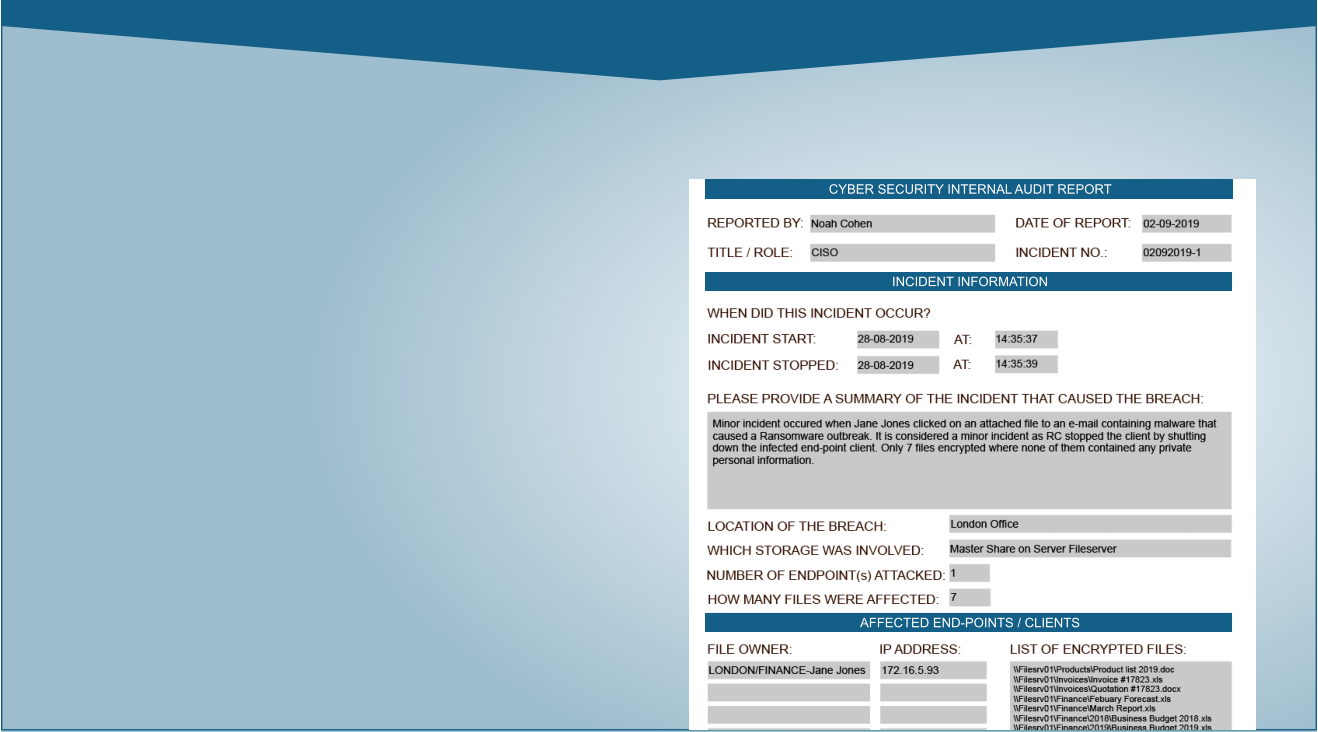Image resolution: width=1318 pixels, height=732 pixels.
Task: Select the Incident No. field showing 02092019-1
Action: 1186,252
